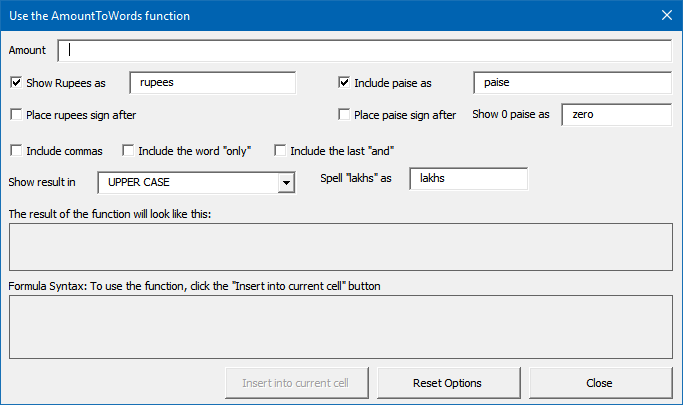
Task: Click into the Amount input field
Action: tap(365, 51)
